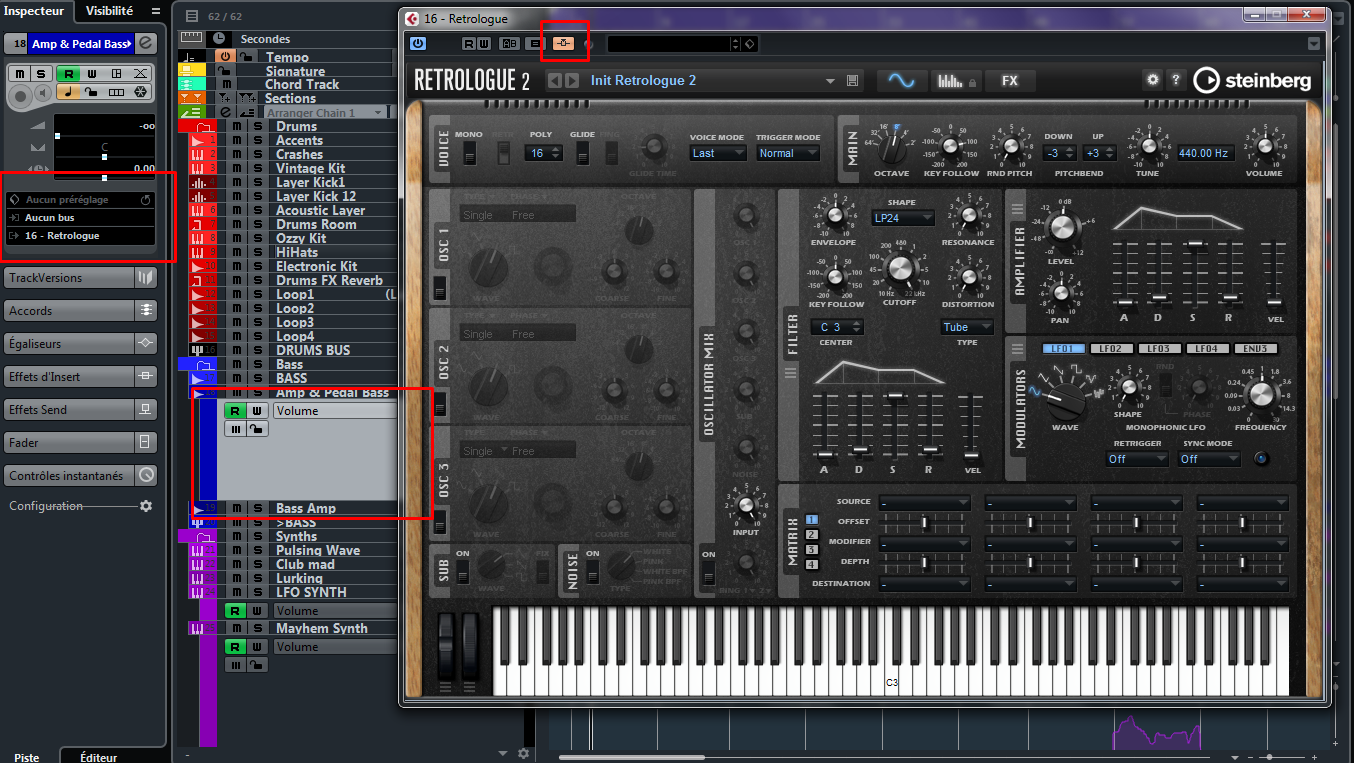1354x763 pixels.
Task: Solo the Vintage Kit track
Action: pos(257,169)
